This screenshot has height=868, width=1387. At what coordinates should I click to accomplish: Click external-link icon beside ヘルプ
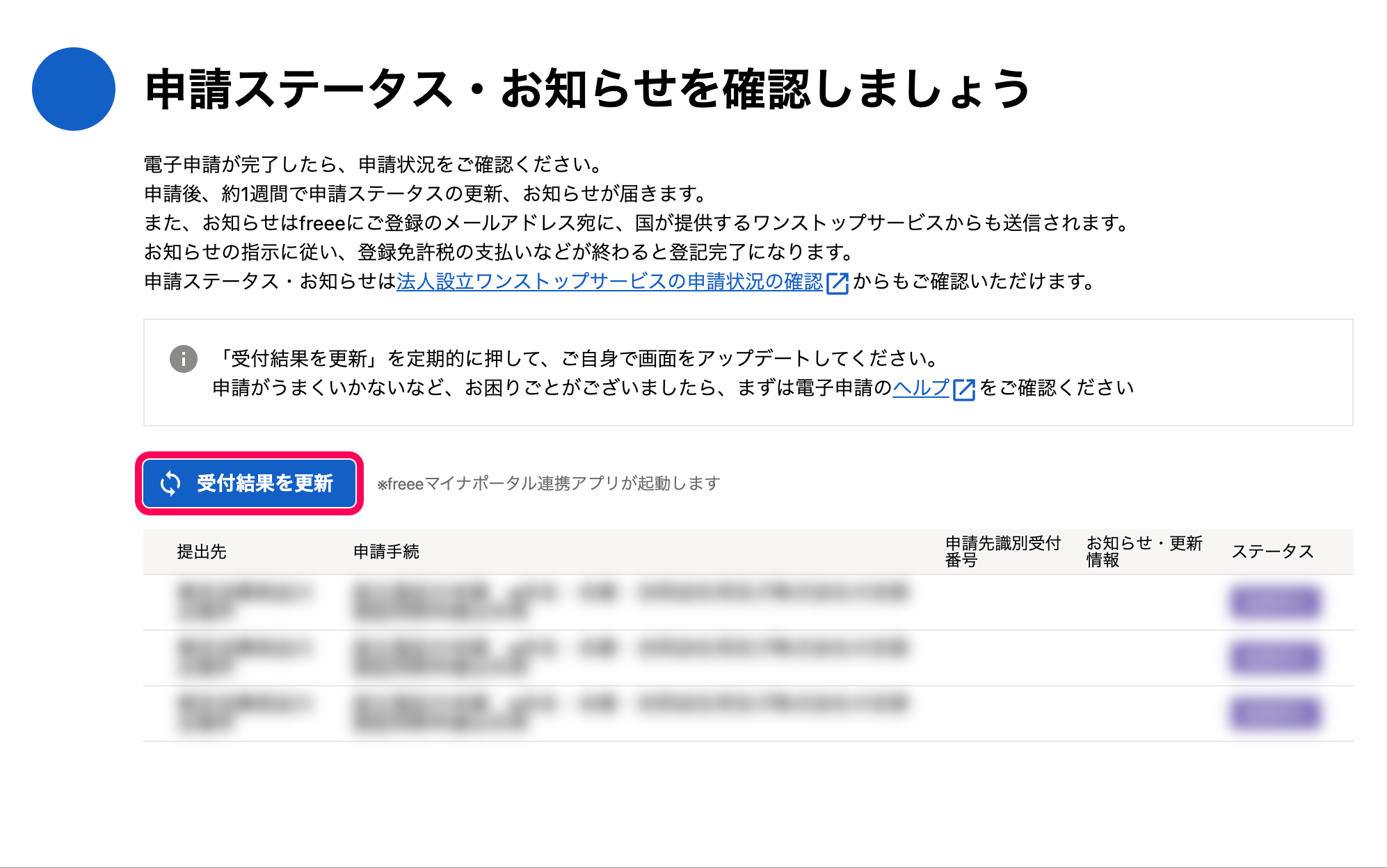tap(964, 389)
